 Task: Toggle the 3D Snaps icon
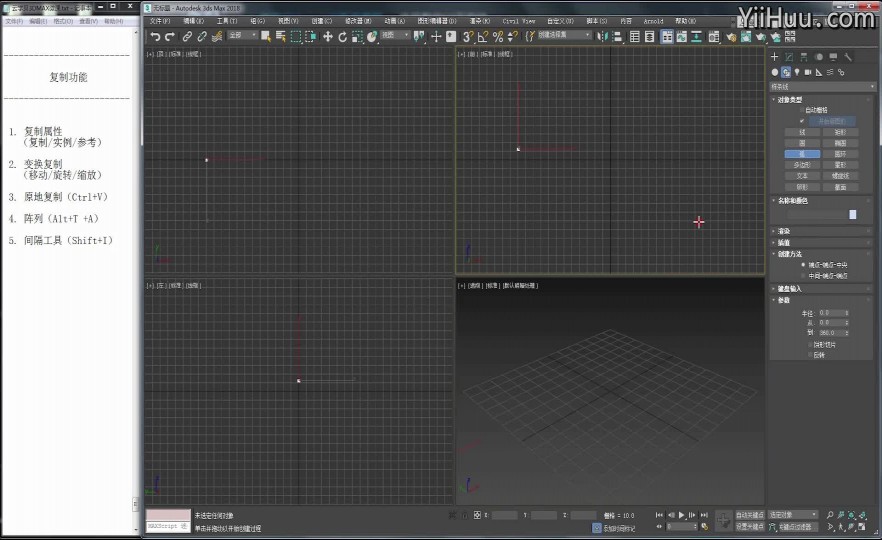468,37
